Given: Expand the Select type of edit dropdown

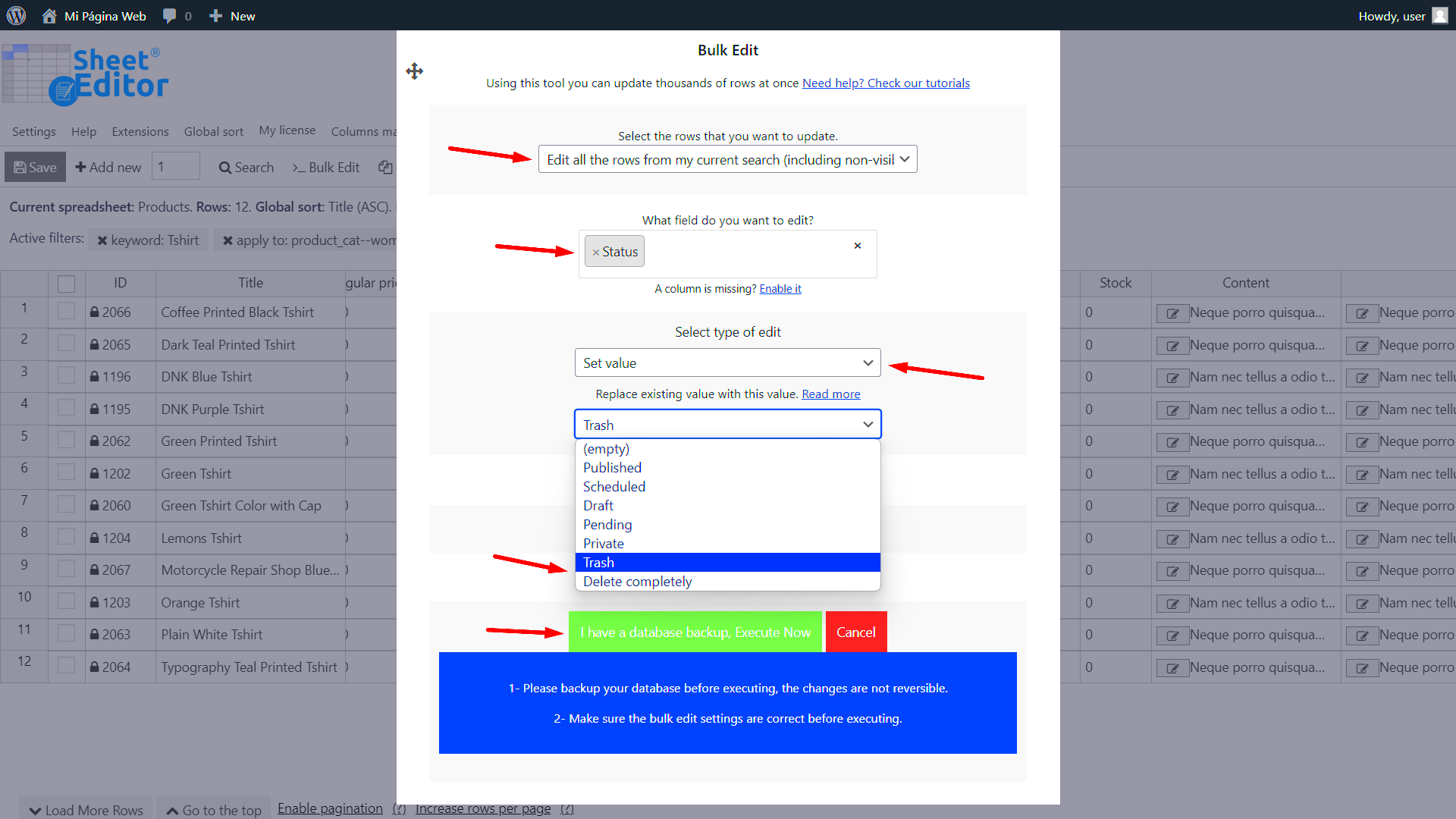Looking at the screenshot, I should click(727, 362).
